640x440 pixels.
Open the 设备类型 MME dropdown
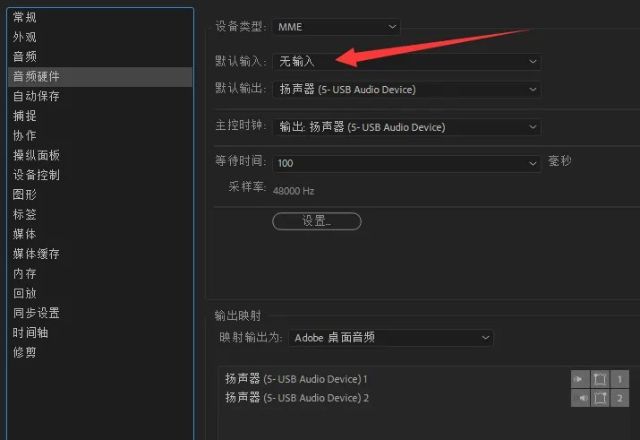(336, 27)
